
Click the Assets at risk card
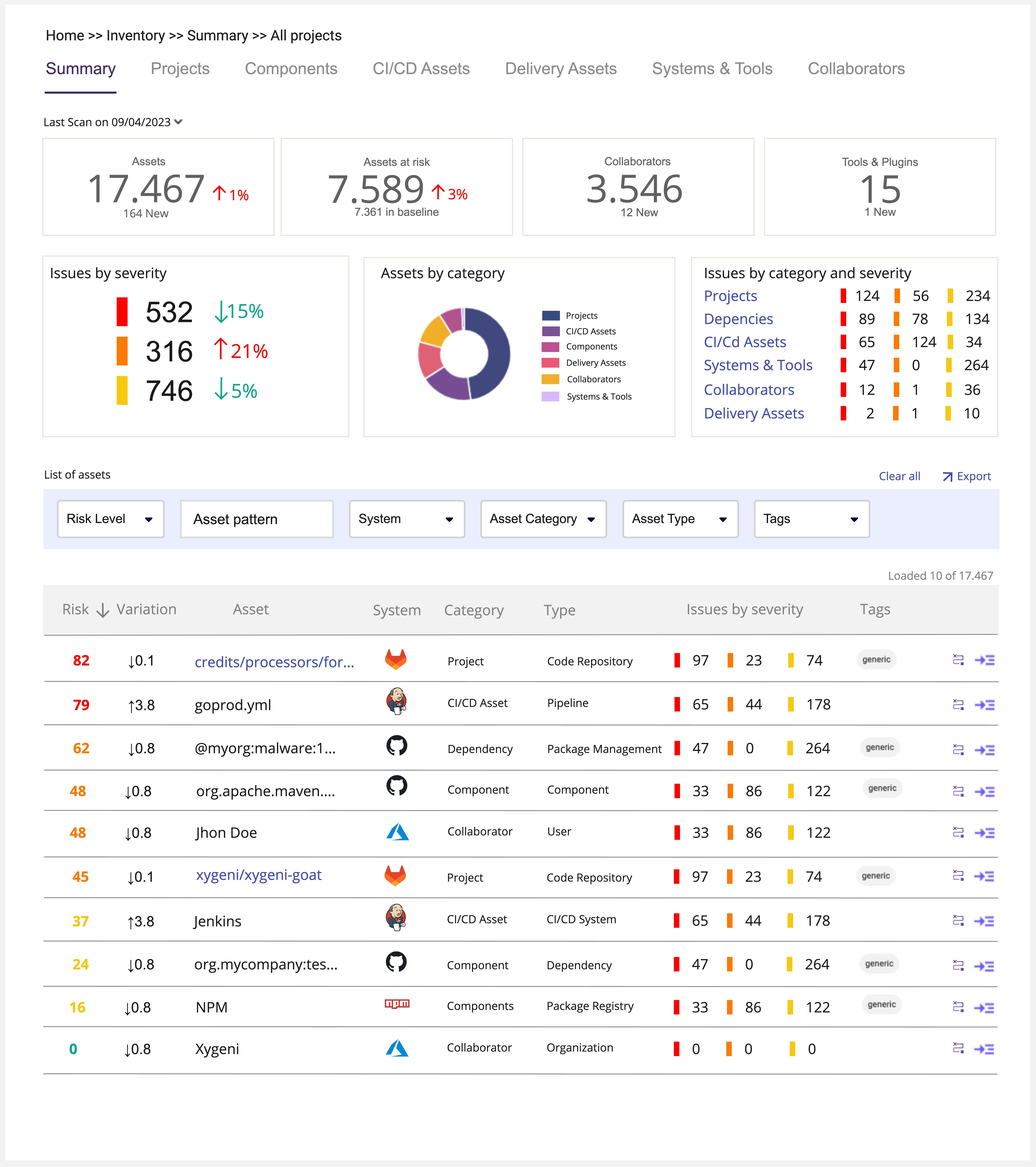[x=397, y=187]
